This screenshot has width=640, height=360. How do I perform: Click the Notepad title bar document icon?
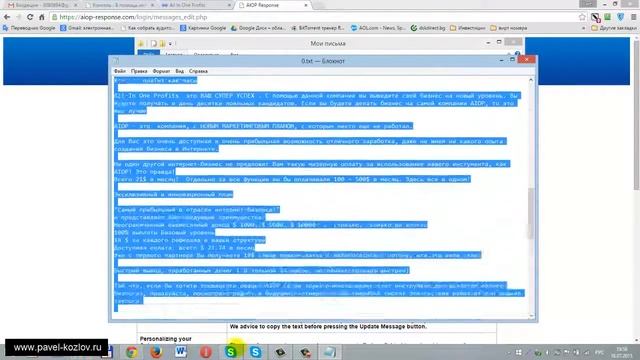[116, 61]
